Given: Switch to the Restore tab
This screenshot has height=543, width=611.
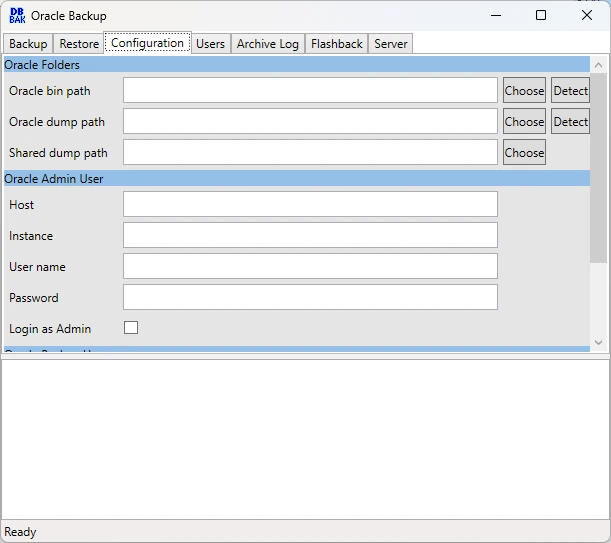Looking at the screenshot, I should pos(79,44).
